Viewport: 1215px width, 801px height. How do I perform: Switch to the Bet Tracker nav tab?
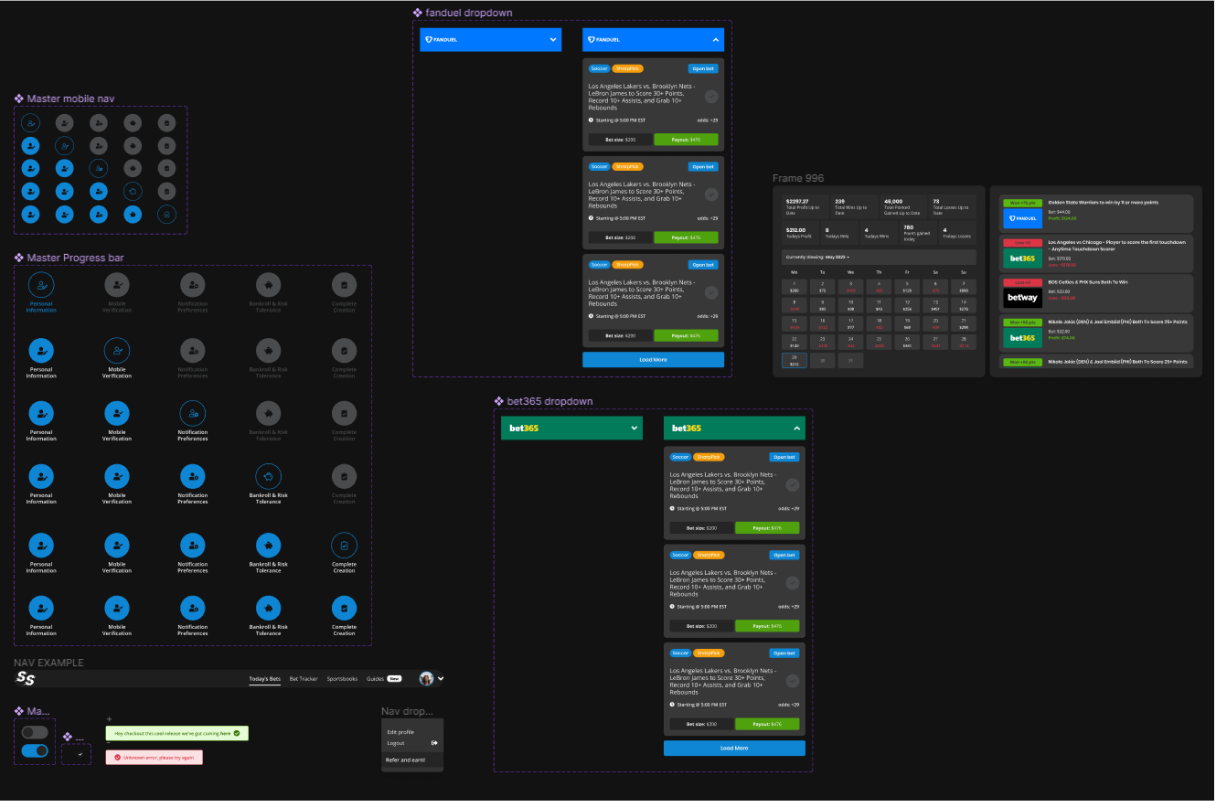pos(303,679)
